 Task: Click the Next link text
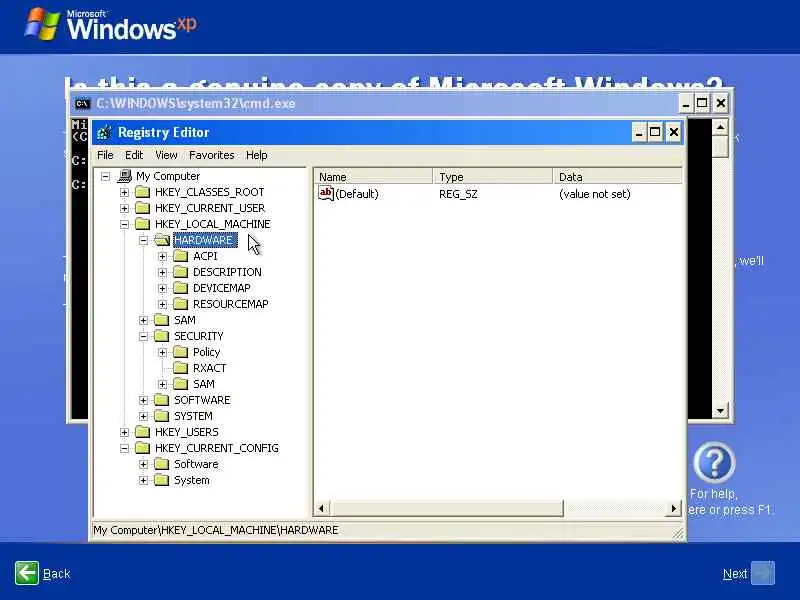735,574
